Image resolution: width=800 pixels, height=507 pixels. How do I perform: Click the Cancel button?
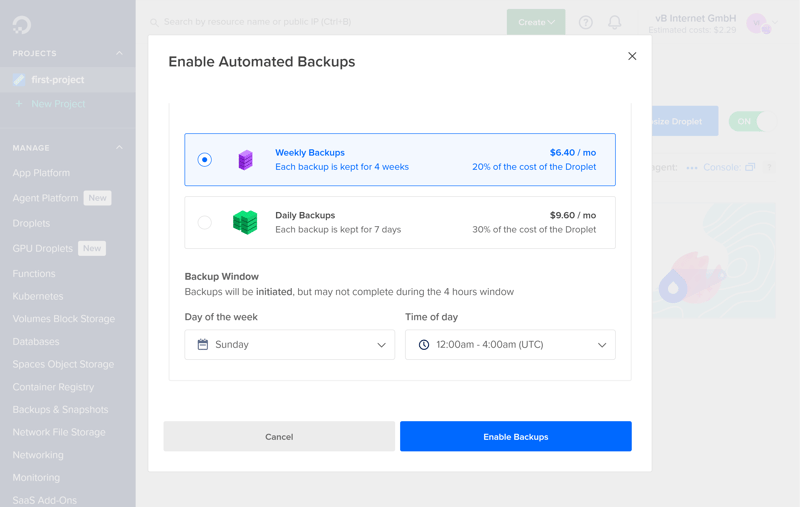coord(279,437)
